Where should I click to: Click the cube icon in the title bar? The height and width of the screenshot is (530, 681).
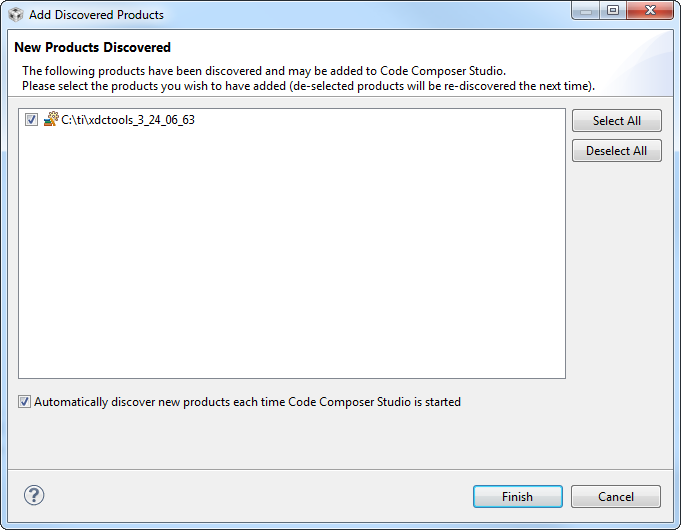[x=16, y=14]
